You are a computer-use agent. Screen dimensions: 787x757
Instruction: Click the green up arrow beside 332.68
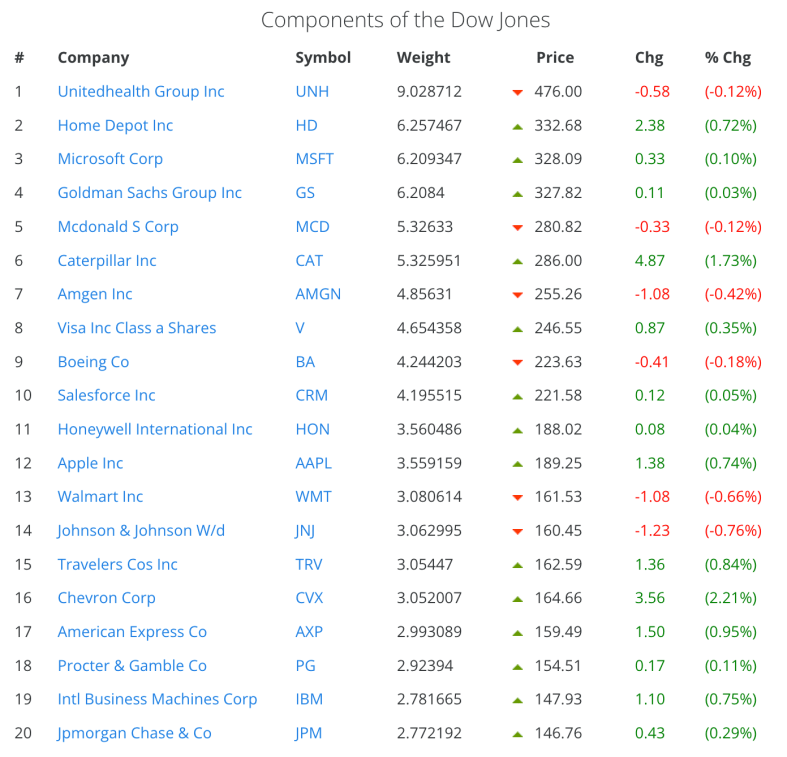pos(517,127)
